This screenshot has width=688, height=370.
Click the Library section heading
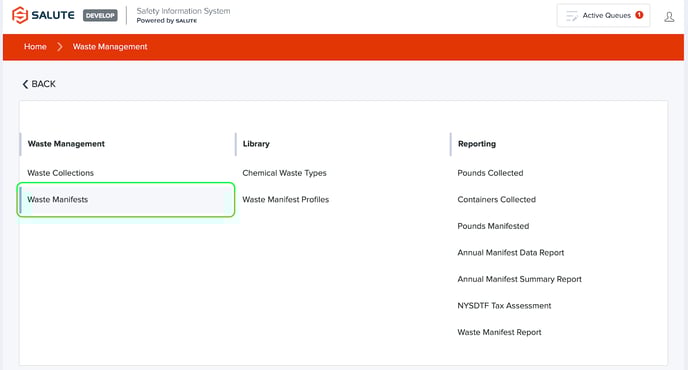[256, 144]
